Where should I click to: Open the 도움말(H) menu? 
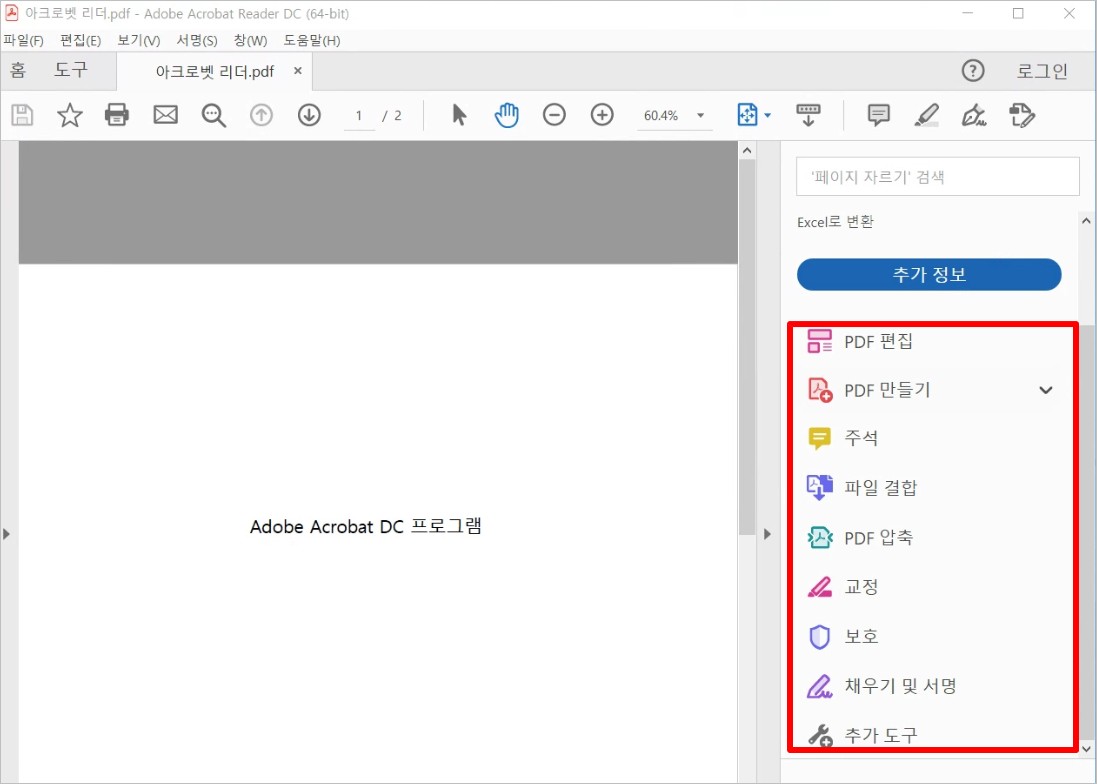point(311,41)
